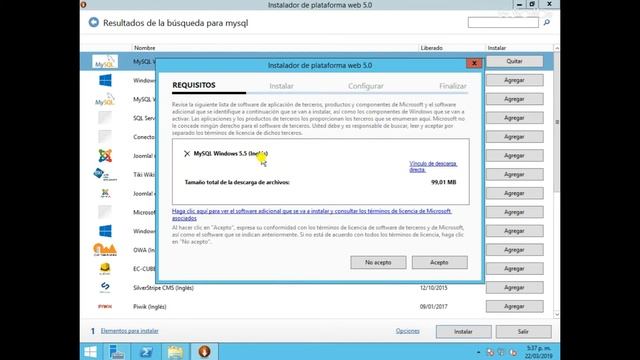Click the results list scrollbar thumb
The width and height of the screenshot is (640, 360).
tap(557, 122)
